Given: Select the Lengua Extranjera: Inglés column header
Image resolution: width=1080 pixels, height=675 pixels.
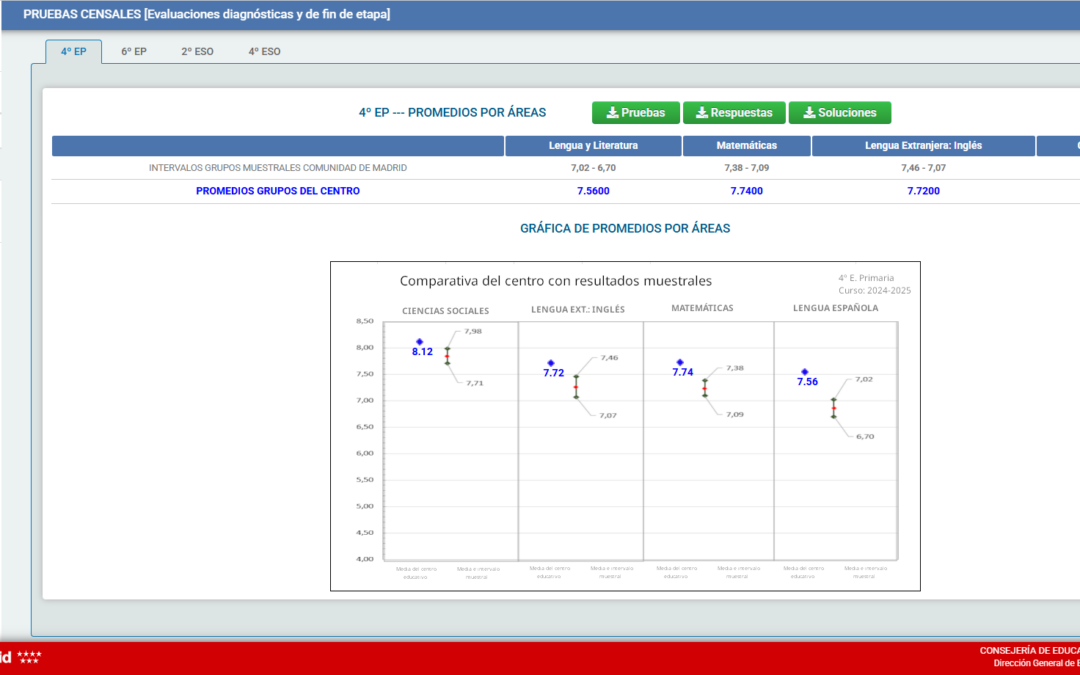Looking at the screenshot, I should pyautogui.click(x=923, y=146).
